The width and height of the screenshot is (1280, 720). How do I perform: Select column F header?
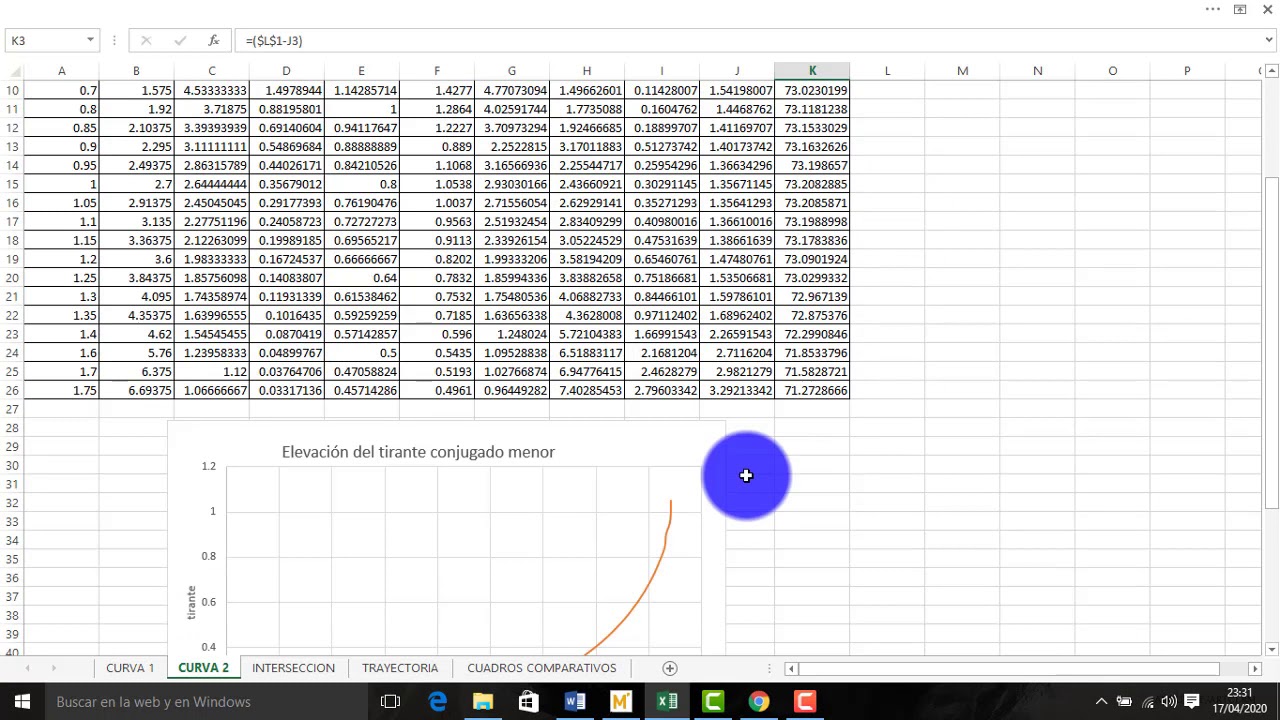(x=437, y=71)
